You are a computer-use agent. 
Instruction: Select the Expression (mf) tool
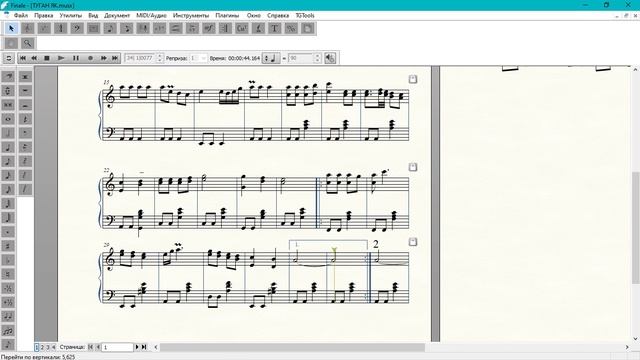tap(209, 28)
